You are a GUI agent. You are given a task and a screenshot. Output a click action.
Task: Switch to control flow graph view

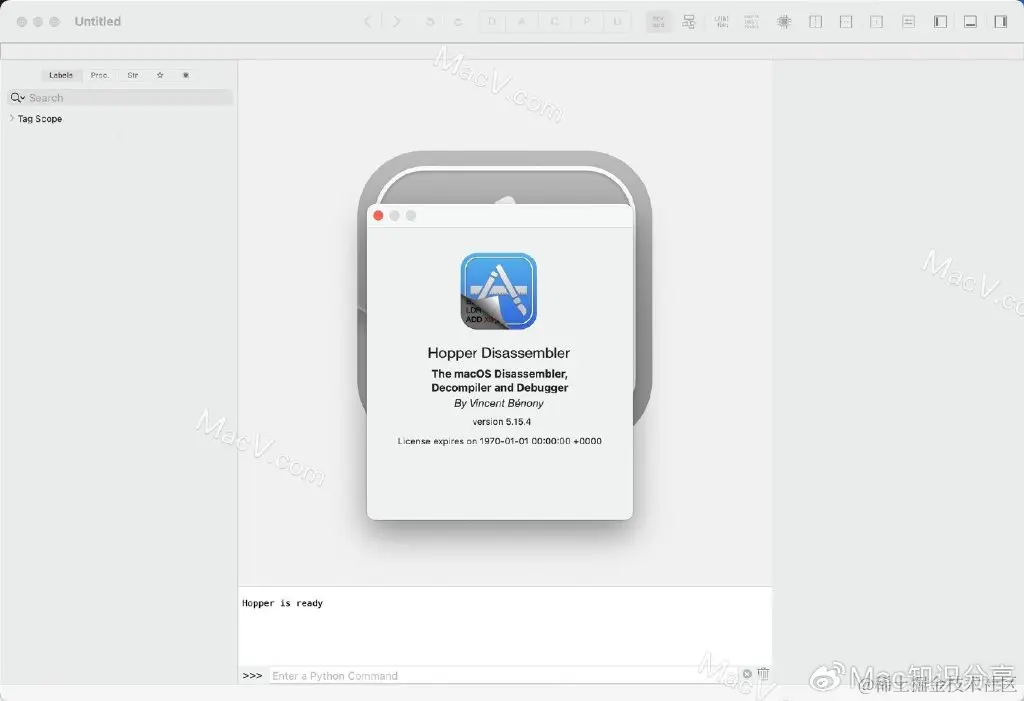coord(688,22)
